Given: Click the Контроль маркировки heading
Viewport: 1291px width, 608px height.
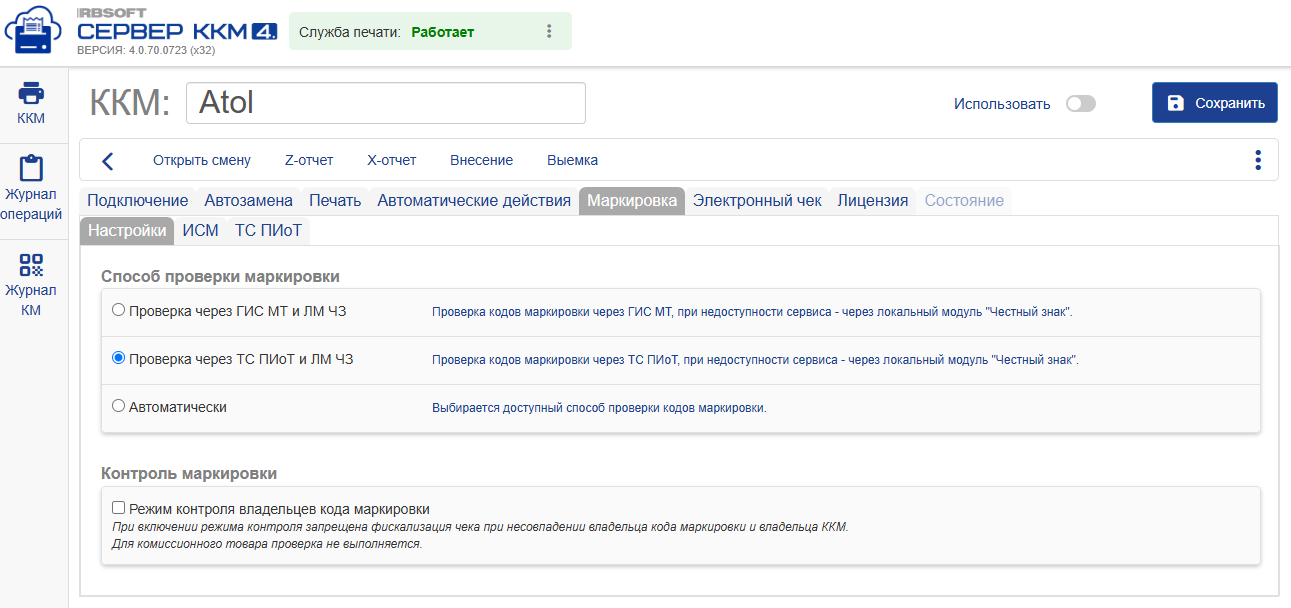Looking at the screenshot, I should pyautogui.click(x=189, y=473).
